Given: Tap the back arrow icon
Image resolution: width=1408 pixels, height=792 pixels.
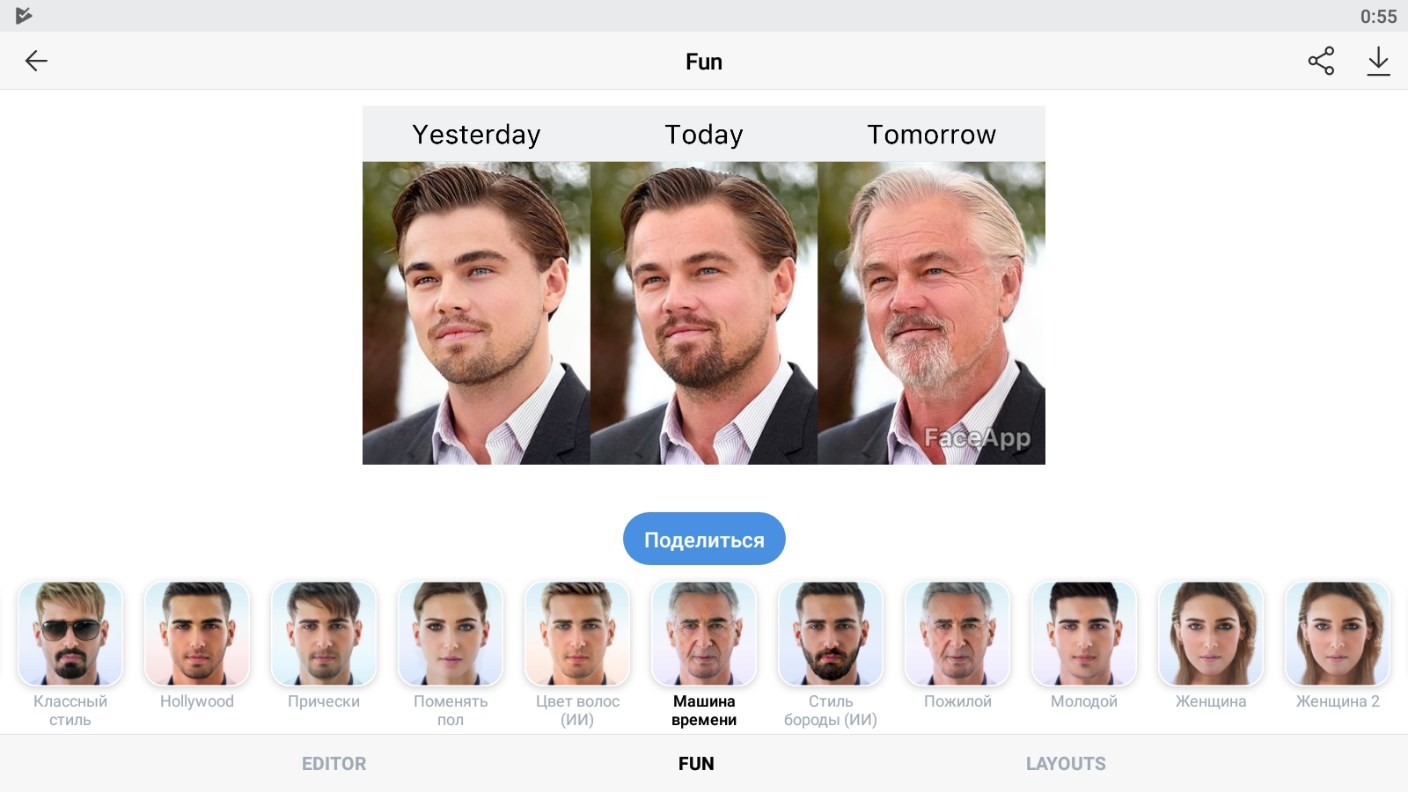Looking at the screenshot, I should [x=36, y=61].
